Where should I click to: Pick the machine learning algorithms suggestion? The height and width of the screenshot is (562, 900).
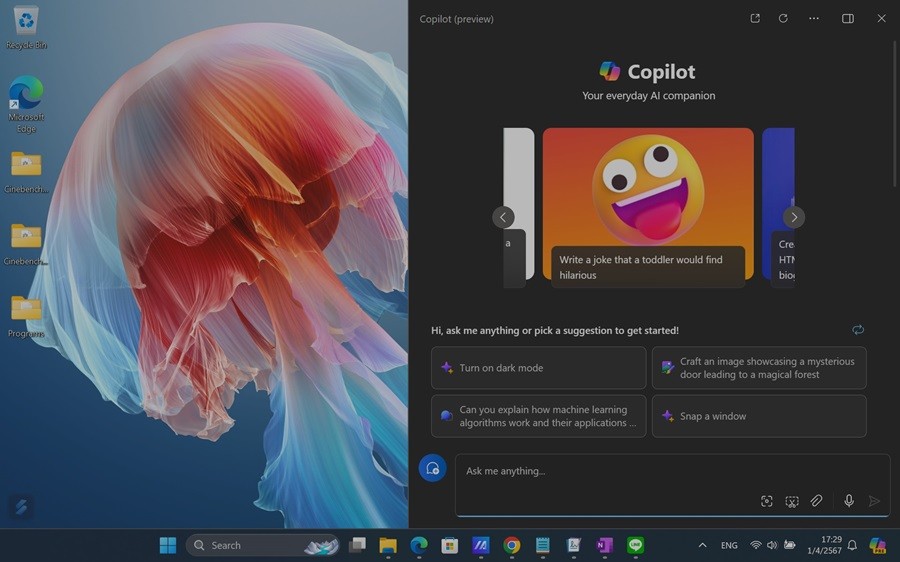click(x=538, y=416)
